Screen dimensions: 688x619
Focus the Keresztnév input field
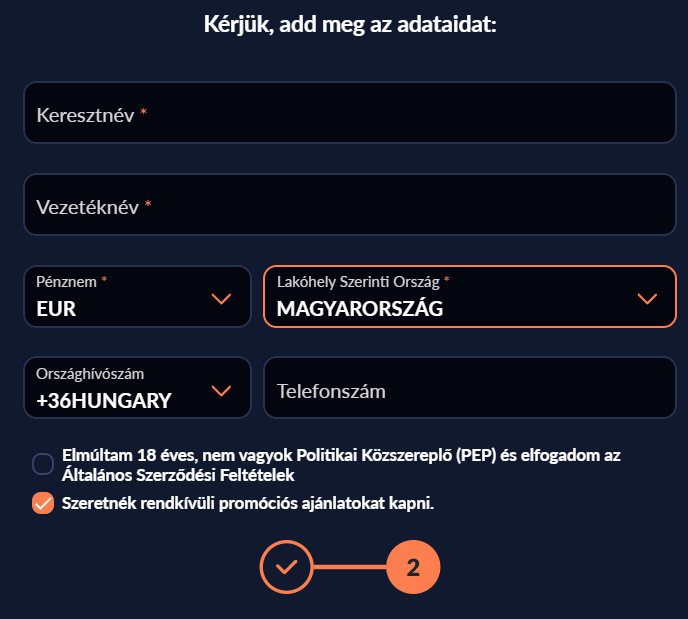350,112
